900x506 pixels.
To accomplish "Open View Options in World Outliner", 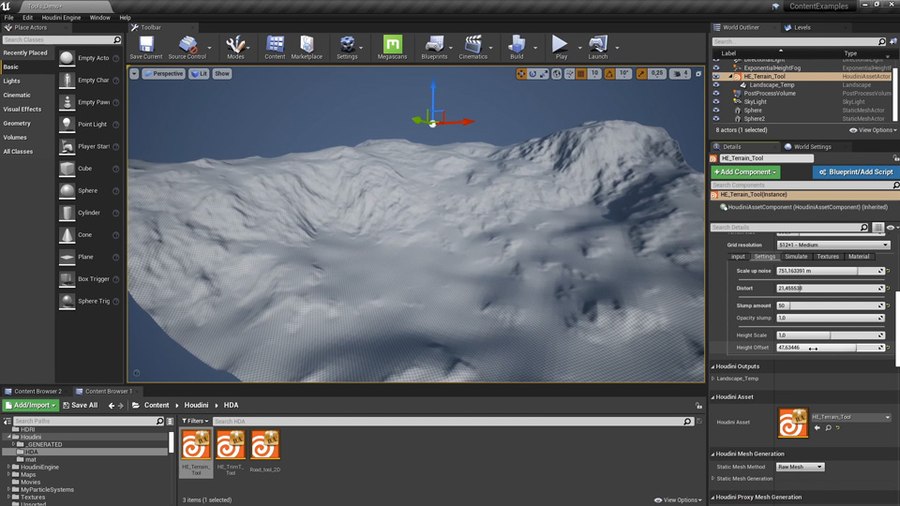I will point(873,130).
